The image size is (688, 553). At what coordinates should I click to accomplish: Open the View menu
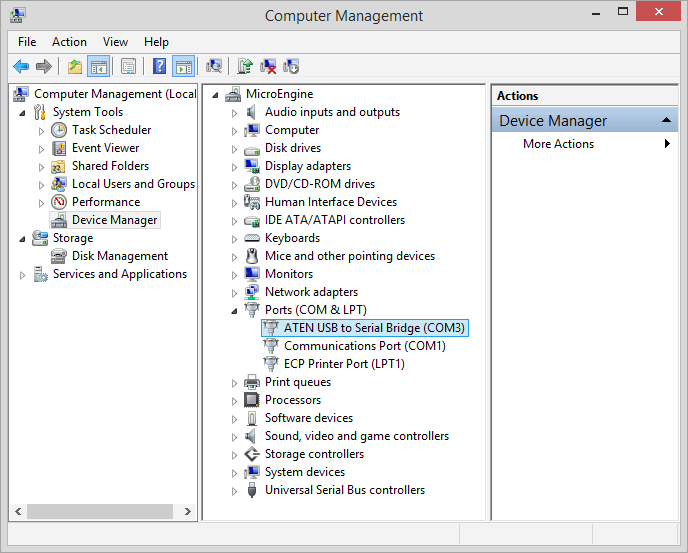pos(115,42)
